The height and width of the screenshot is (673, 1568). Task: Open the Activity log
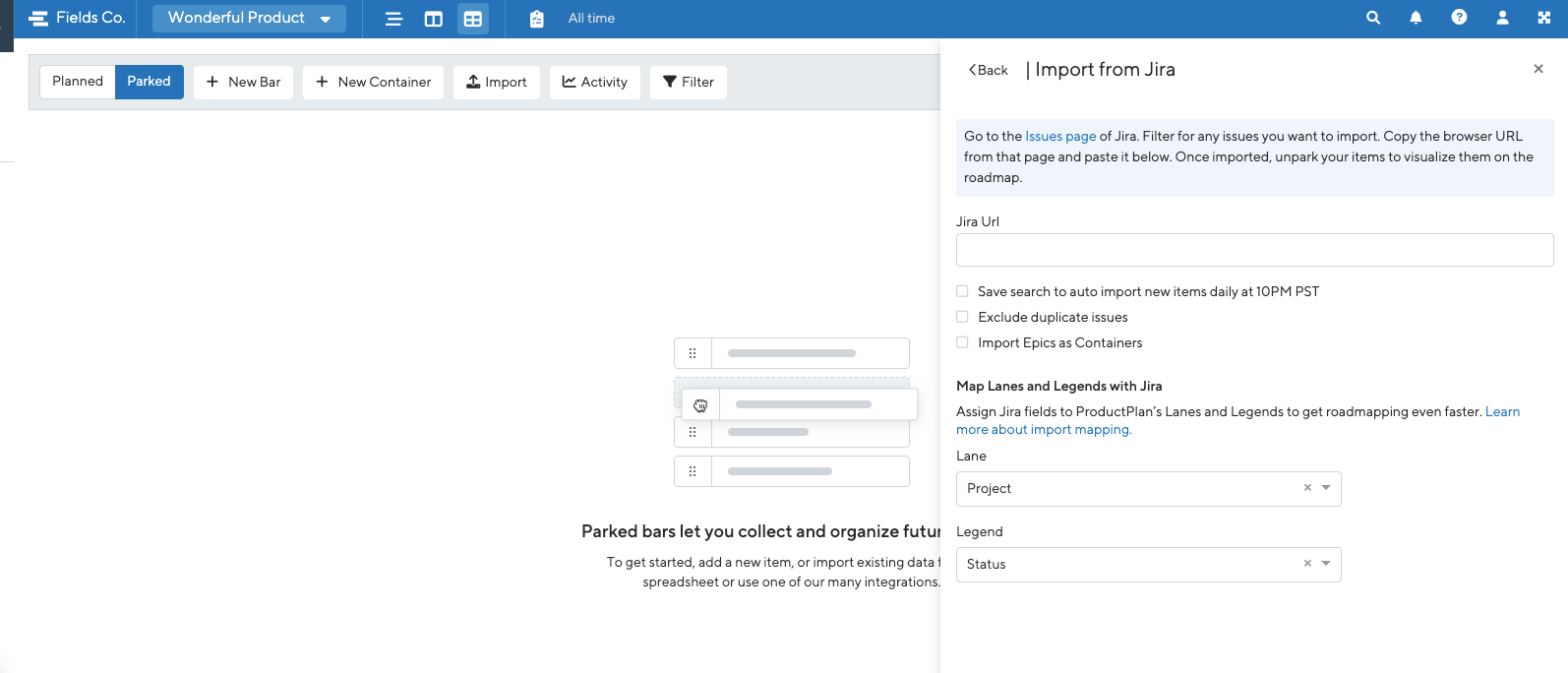595,83
